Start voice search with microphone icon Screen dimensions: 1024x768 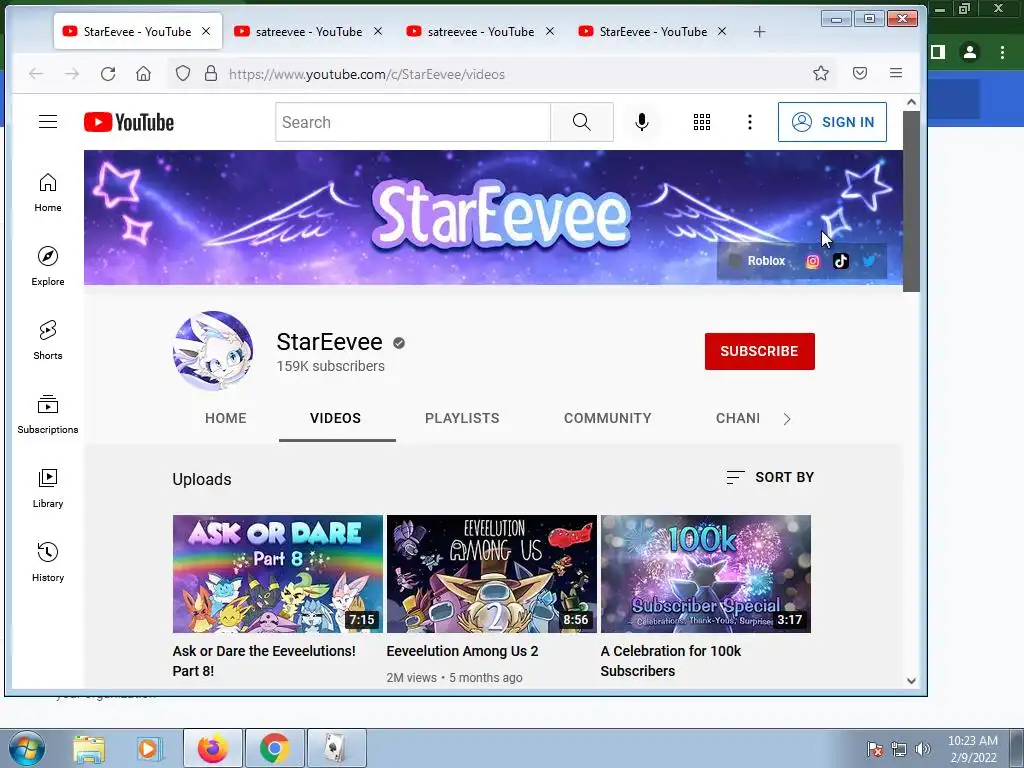coord(642,122)
